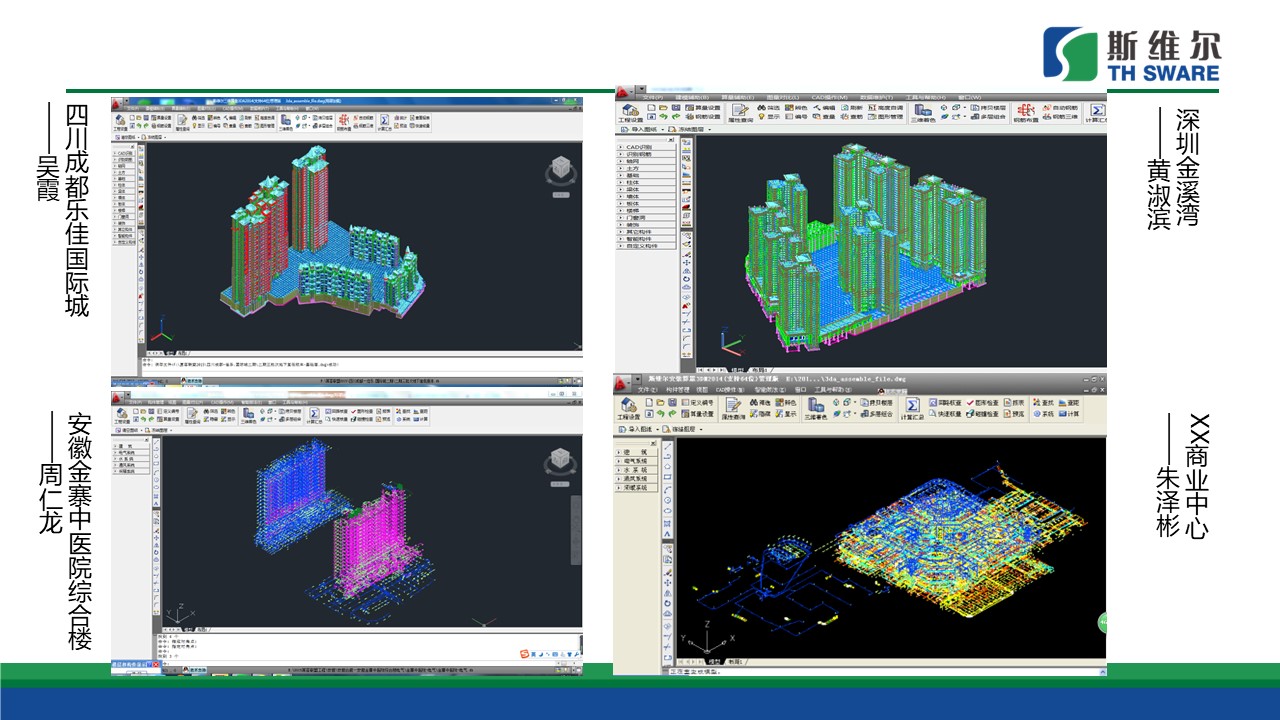Click the ViewCube in the Chengdu project viewport
This screenshot has height=720, width=1280.
pos(560,171)
